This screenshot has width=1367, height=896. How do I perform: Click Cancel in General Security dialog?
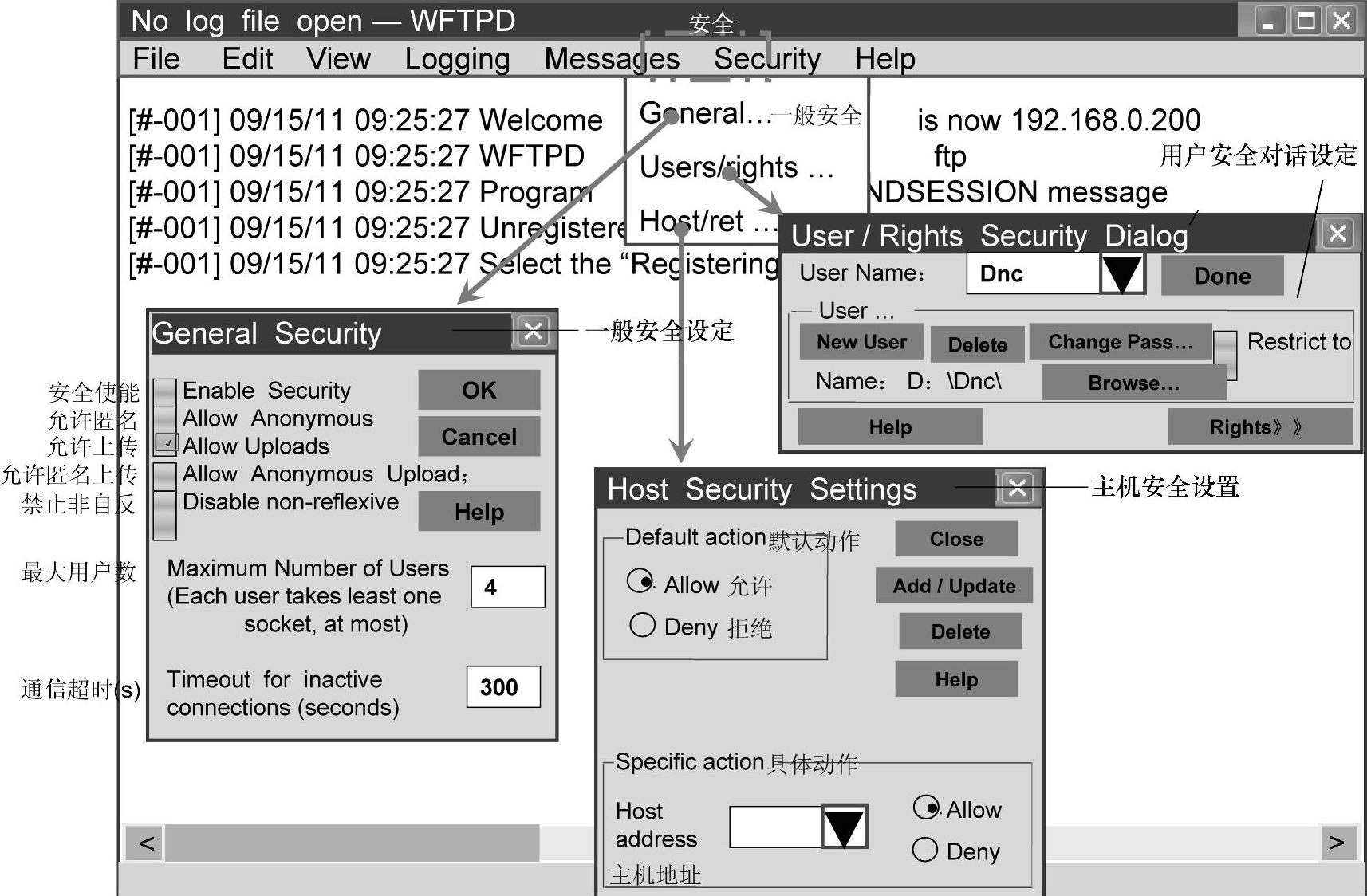coord(479,437)
